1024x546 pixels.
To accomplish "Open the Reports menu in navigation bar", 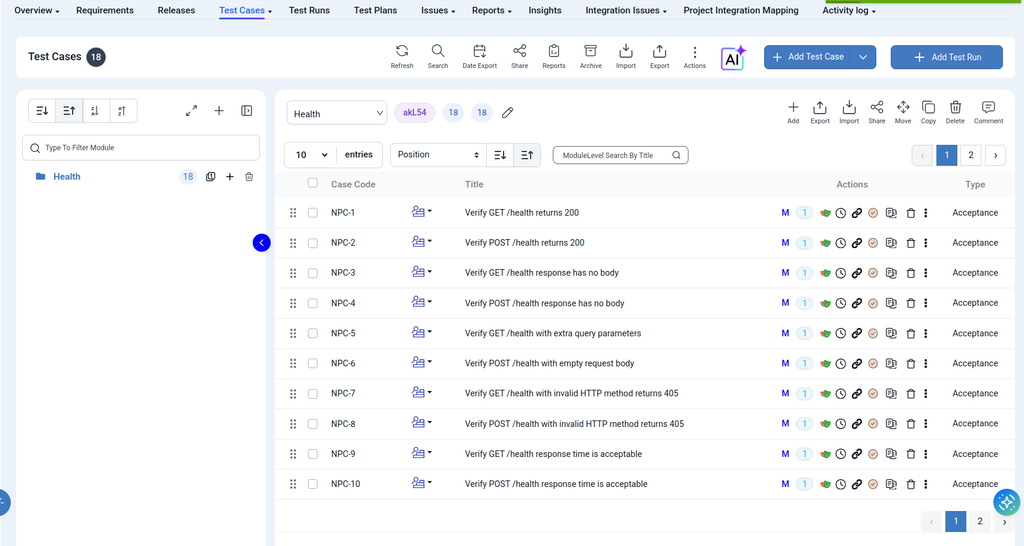I will click(492, 10).
